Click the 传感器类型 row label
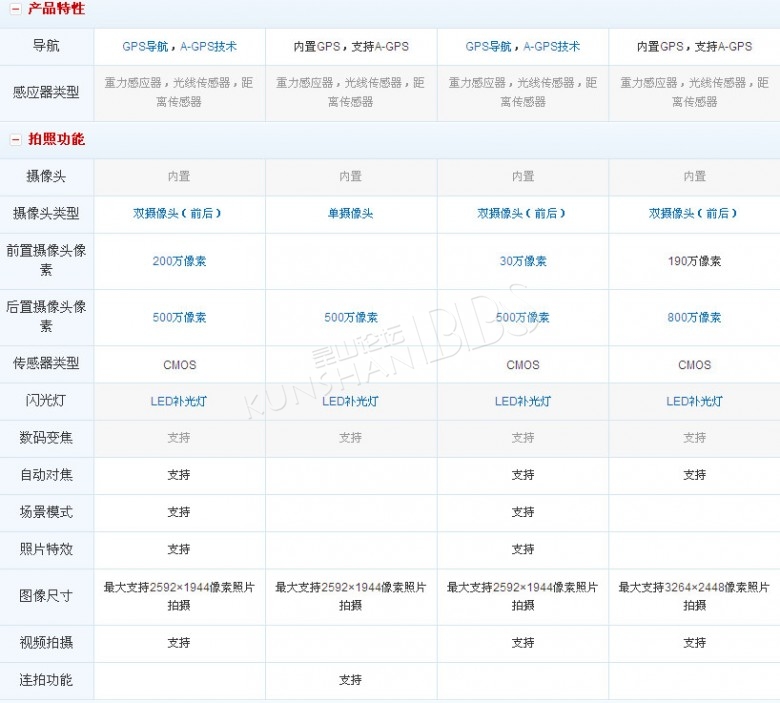 [x=46, y=363]
